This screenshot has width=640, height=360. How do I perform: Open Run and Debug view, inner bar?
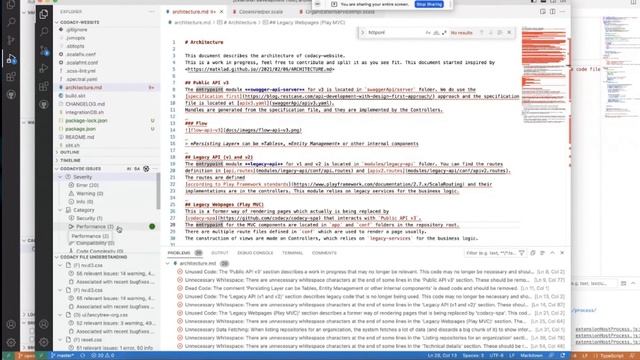pyautogui.click(x=44, y=68)
